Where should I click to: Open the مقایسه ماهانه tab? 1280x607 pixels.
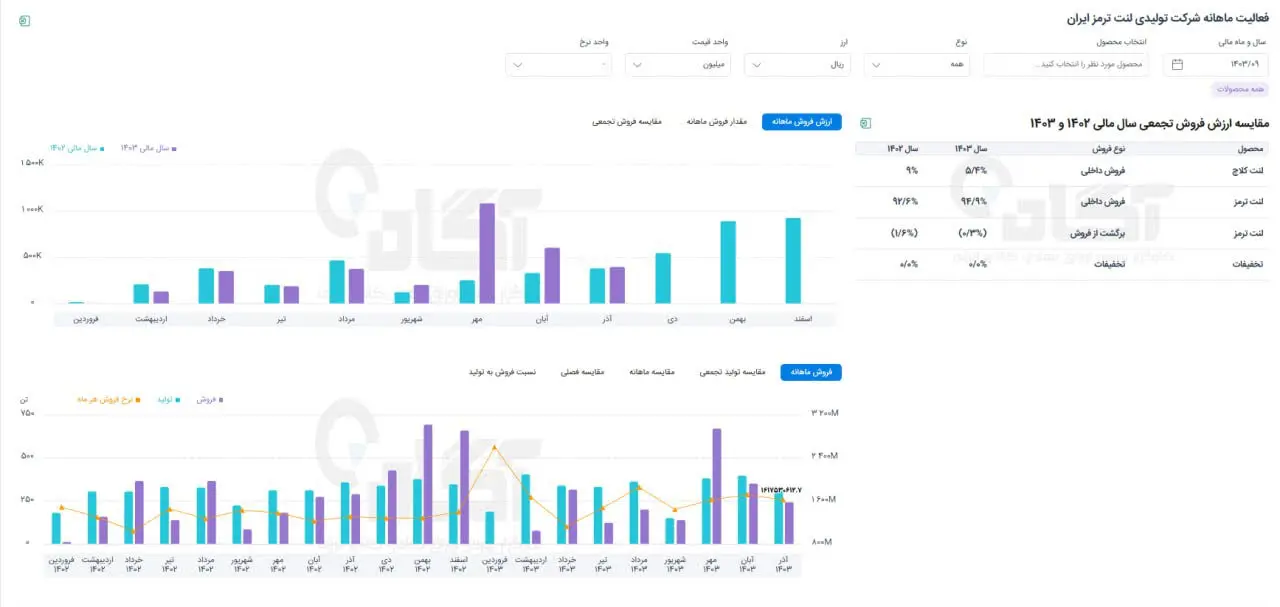pos(652,372)
